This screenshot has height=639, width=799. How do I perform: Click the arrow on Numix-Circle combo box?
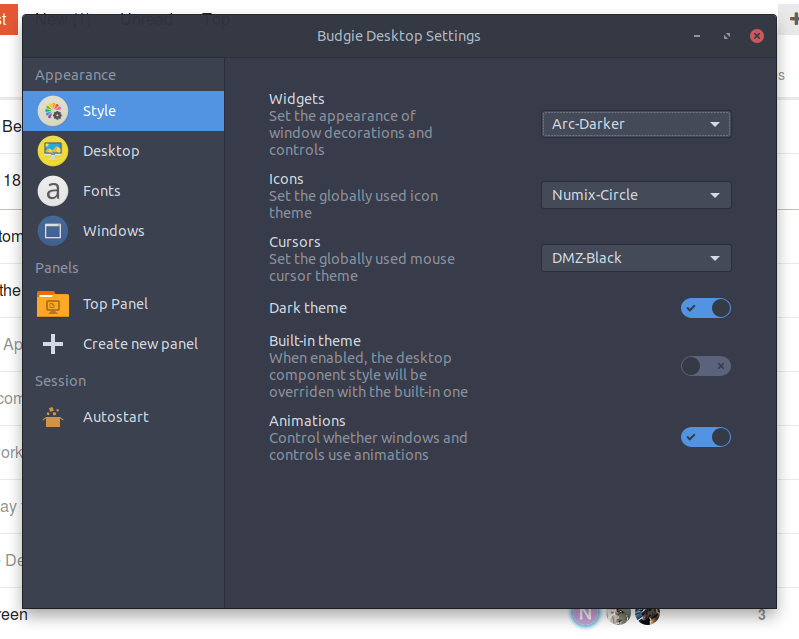click(x=715, y=195)
